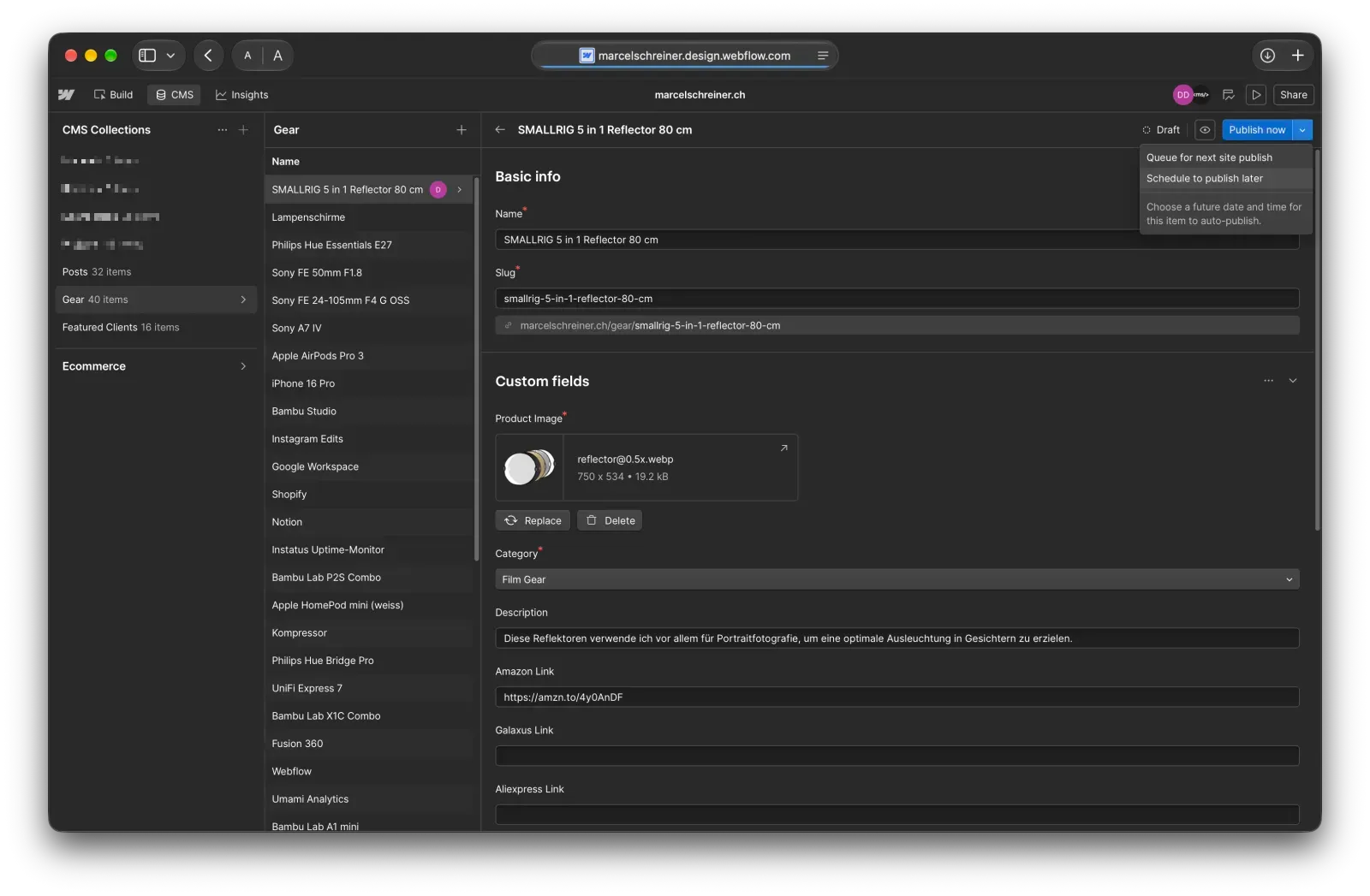Click the D avatar on SMALLRIG row
The width and height of the screenshot is (1370, 896).
(x=438, y=190)
